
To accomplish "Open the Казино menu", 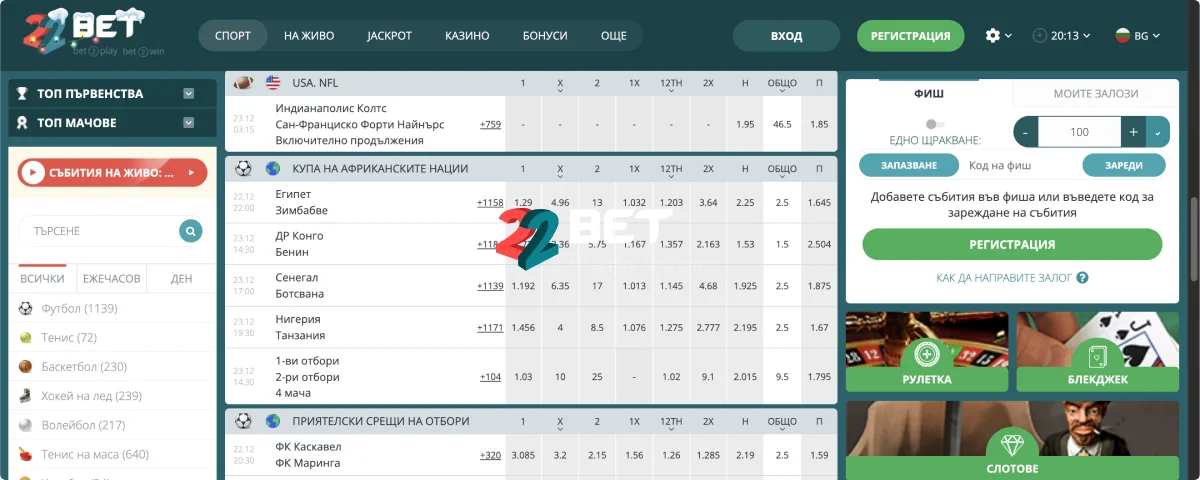I will coord(467,36).
